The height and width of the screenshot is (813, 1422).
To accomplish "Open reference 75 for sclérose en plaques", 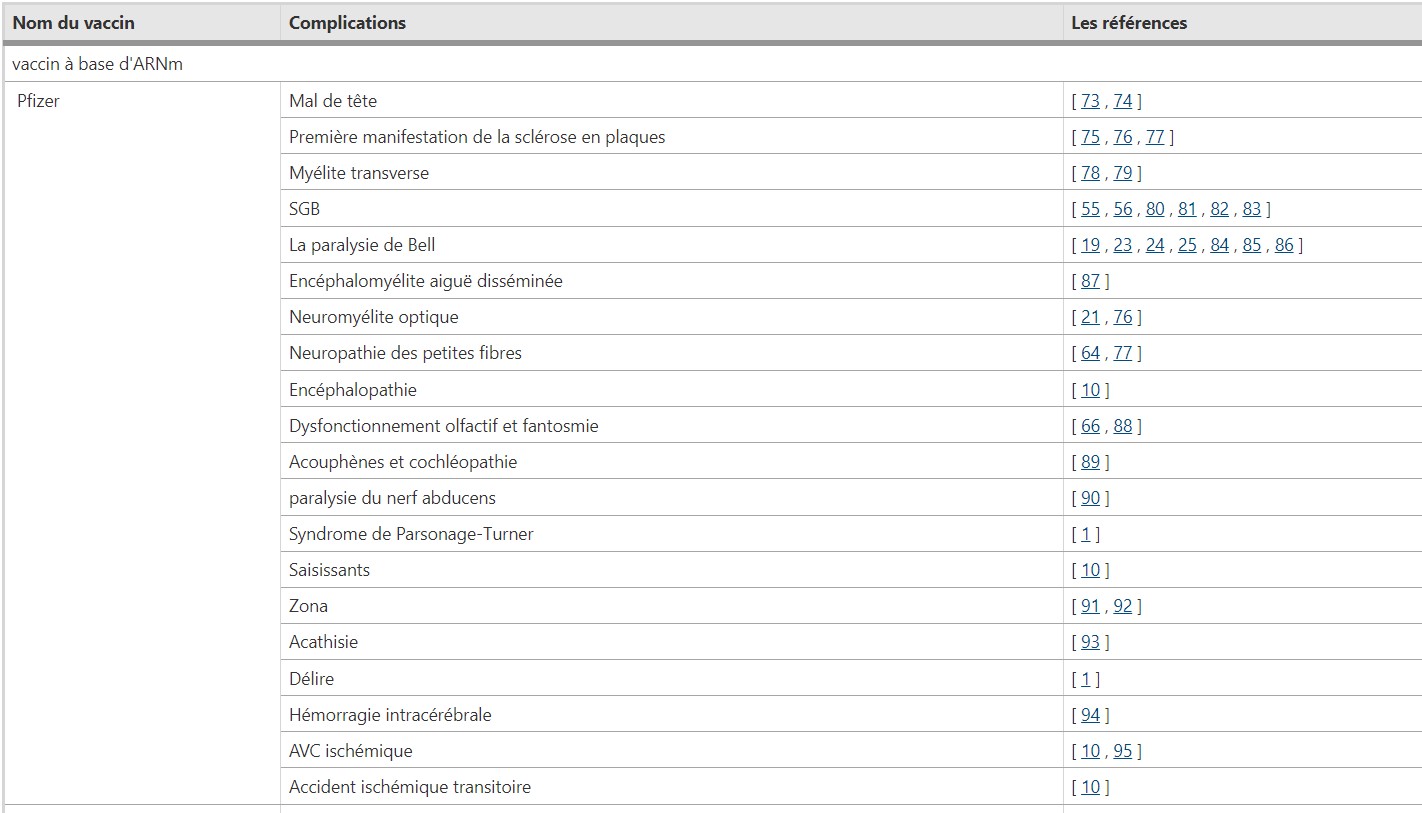I will (x=1090, y=137).
